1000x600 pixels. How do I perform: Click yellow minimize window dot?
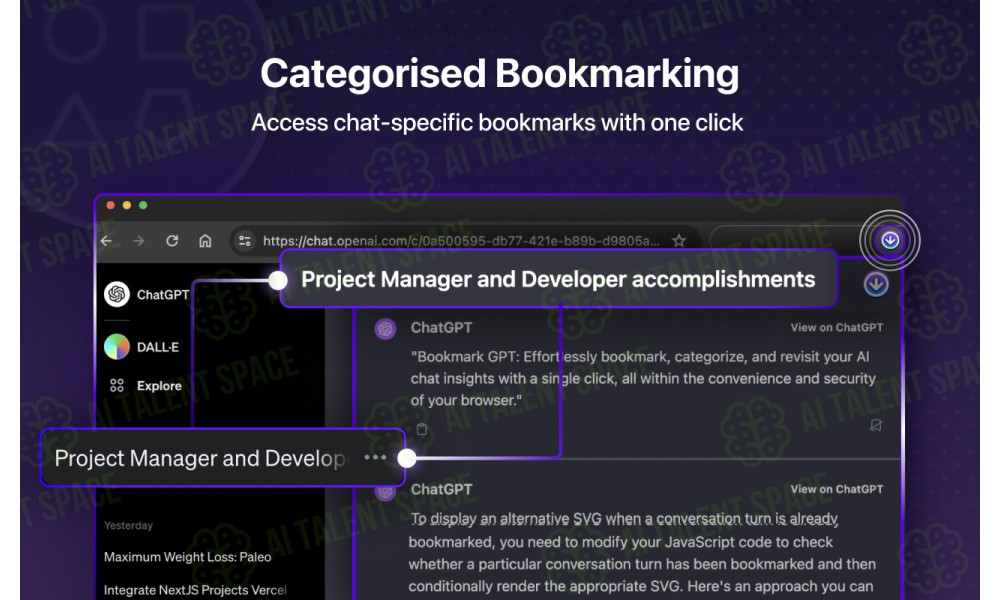pyautogui.click(x=126, y=205)
